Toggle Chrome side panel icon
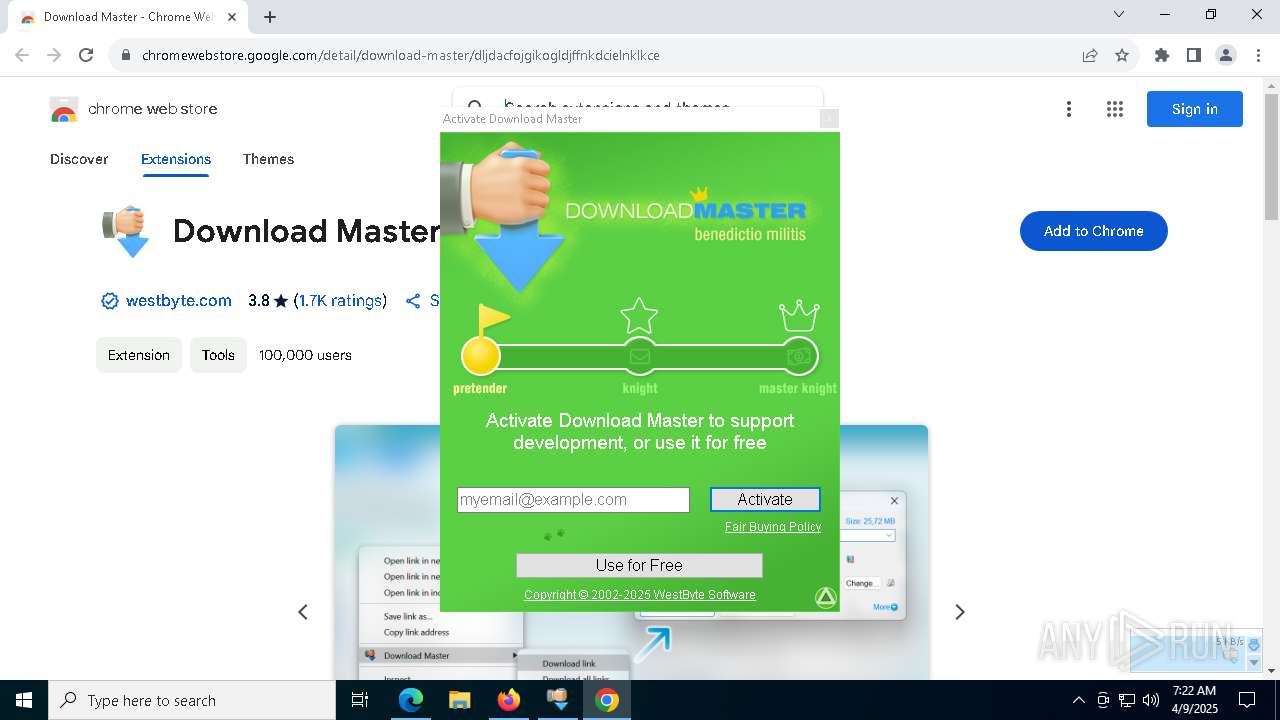 click(1194, 55)
